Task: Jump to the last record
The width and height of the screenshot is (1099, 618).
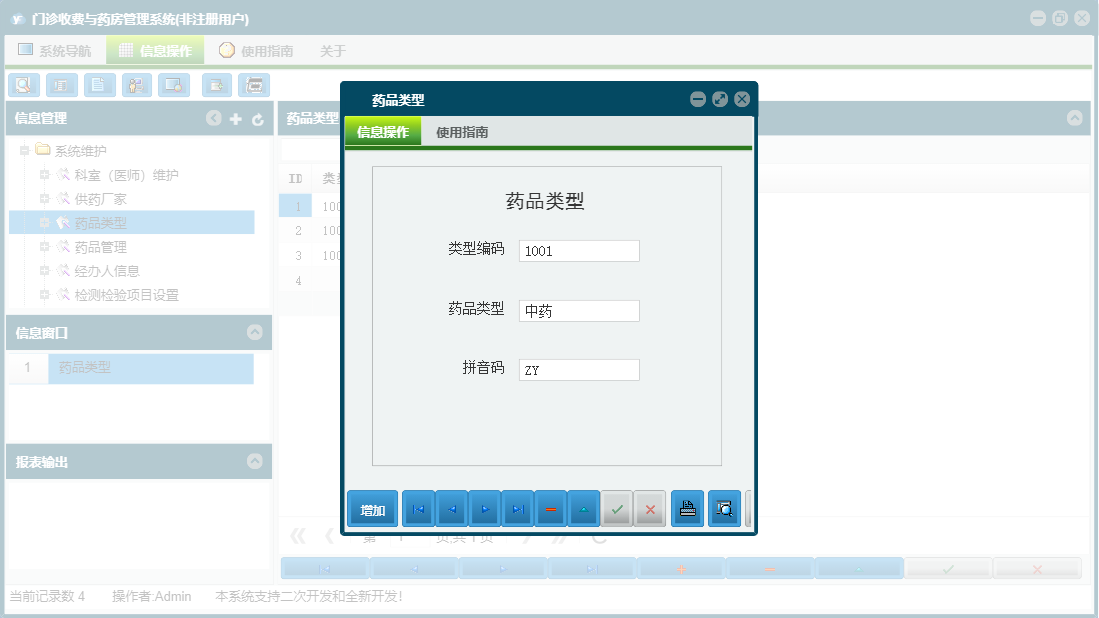Action: click(x=519, y=509)
